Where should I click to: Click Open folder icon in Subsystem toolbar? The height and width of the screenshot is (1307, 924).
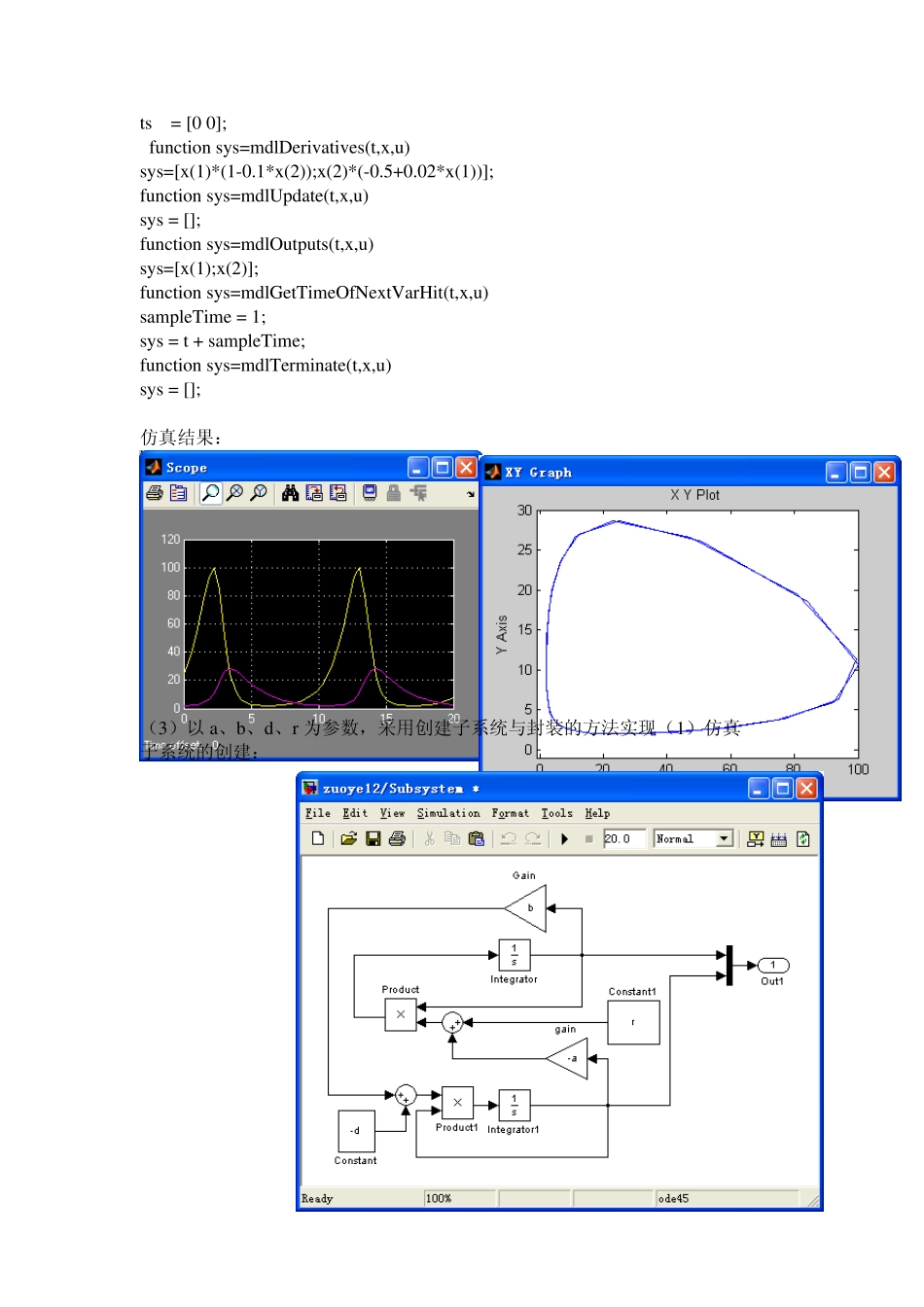(348, 838)
